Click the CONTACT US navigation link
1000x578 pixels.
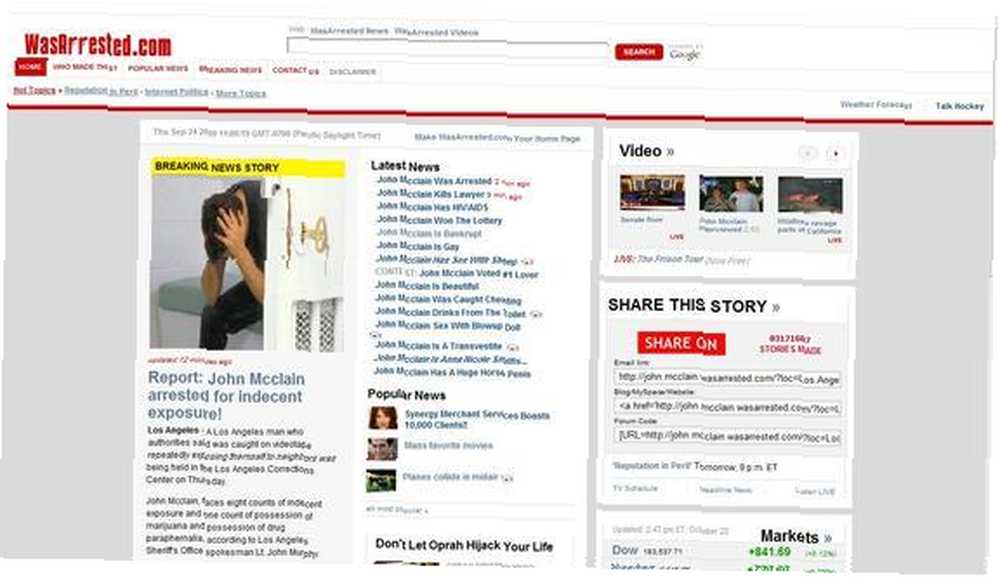pos(295,70)
